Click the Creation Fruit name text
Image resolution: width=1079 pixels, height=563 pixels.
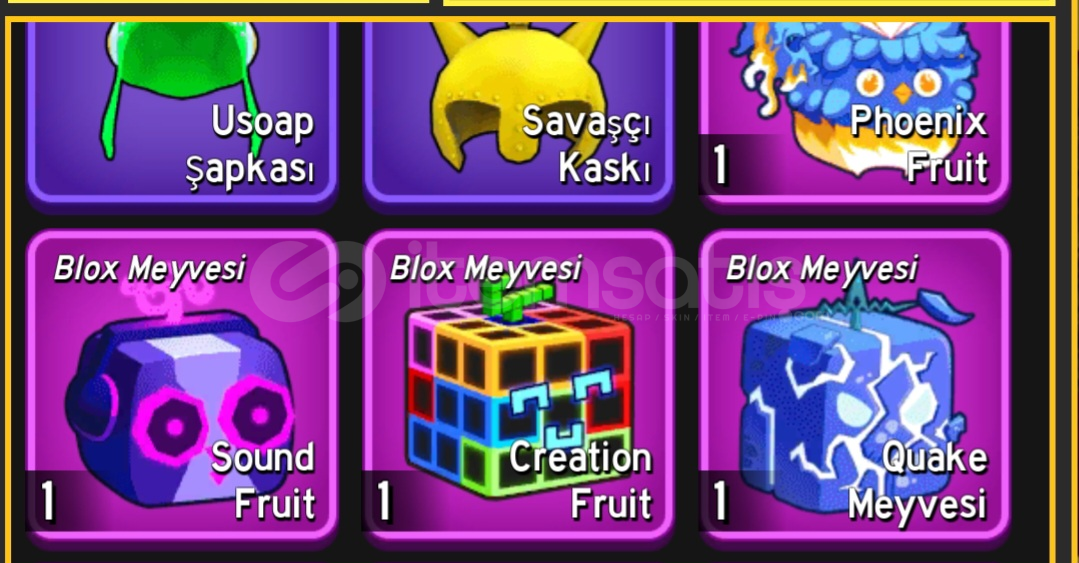tap(580, 480)
